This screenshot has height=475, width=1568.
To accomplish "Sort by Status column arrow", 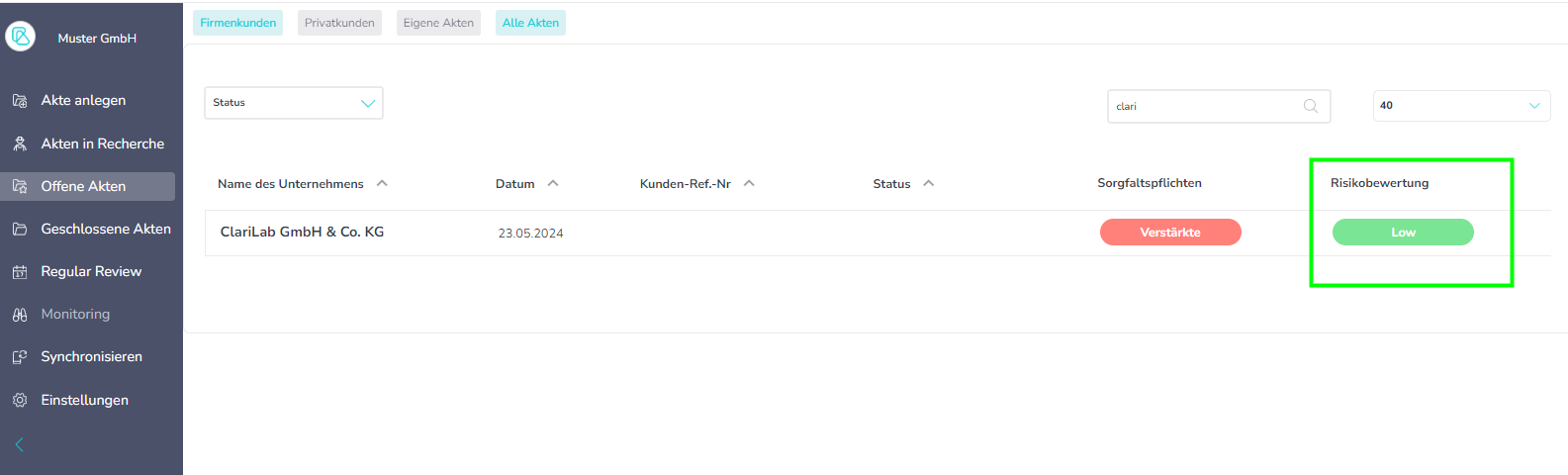I will [928, 183].
